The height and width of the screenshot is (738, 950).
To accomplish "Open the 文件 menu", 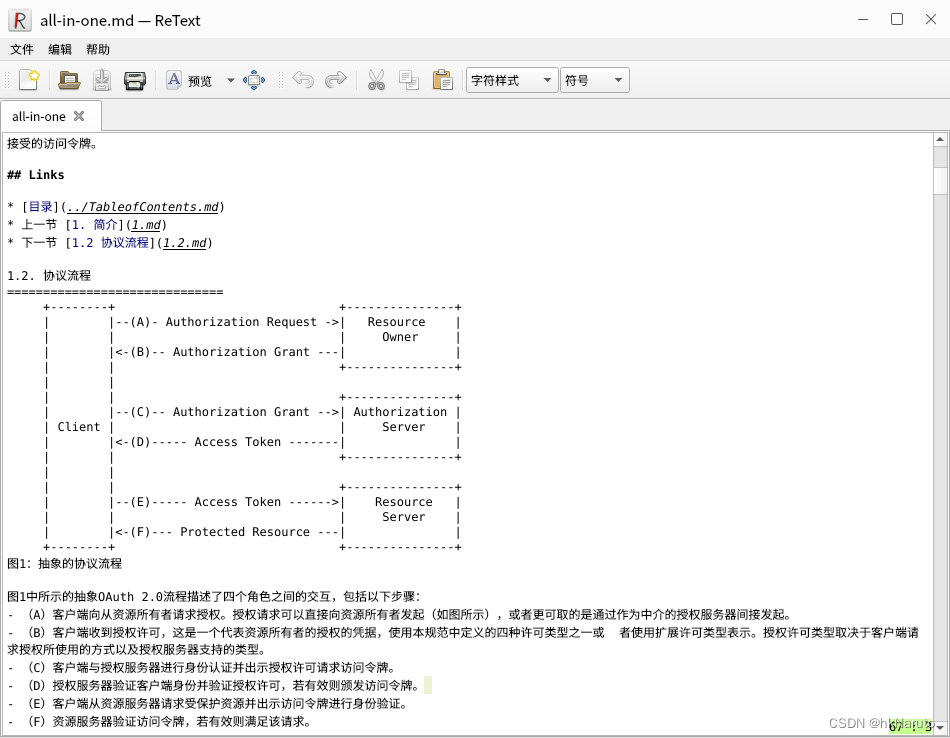I will pos(22,50).
